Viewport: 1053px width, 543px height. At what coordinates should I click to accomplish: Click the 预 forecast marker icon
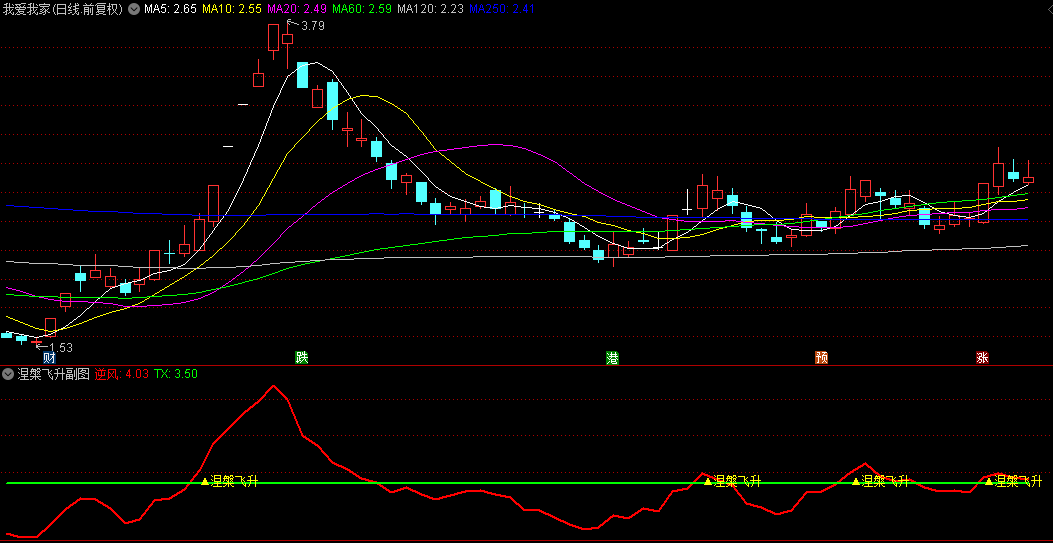tap(822, 358)
